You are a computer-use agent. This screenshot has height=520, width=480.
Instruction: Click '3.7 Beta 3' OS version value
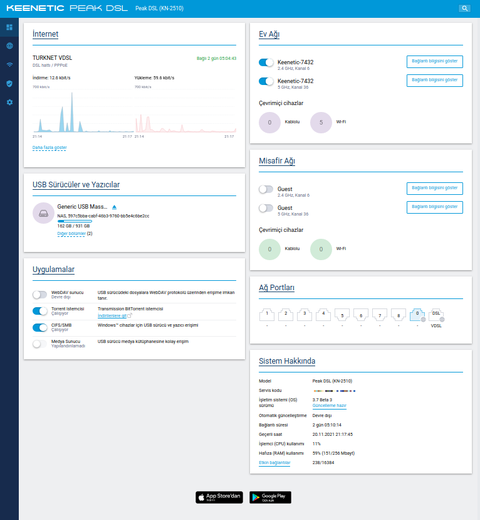click(x=322, y=400)
